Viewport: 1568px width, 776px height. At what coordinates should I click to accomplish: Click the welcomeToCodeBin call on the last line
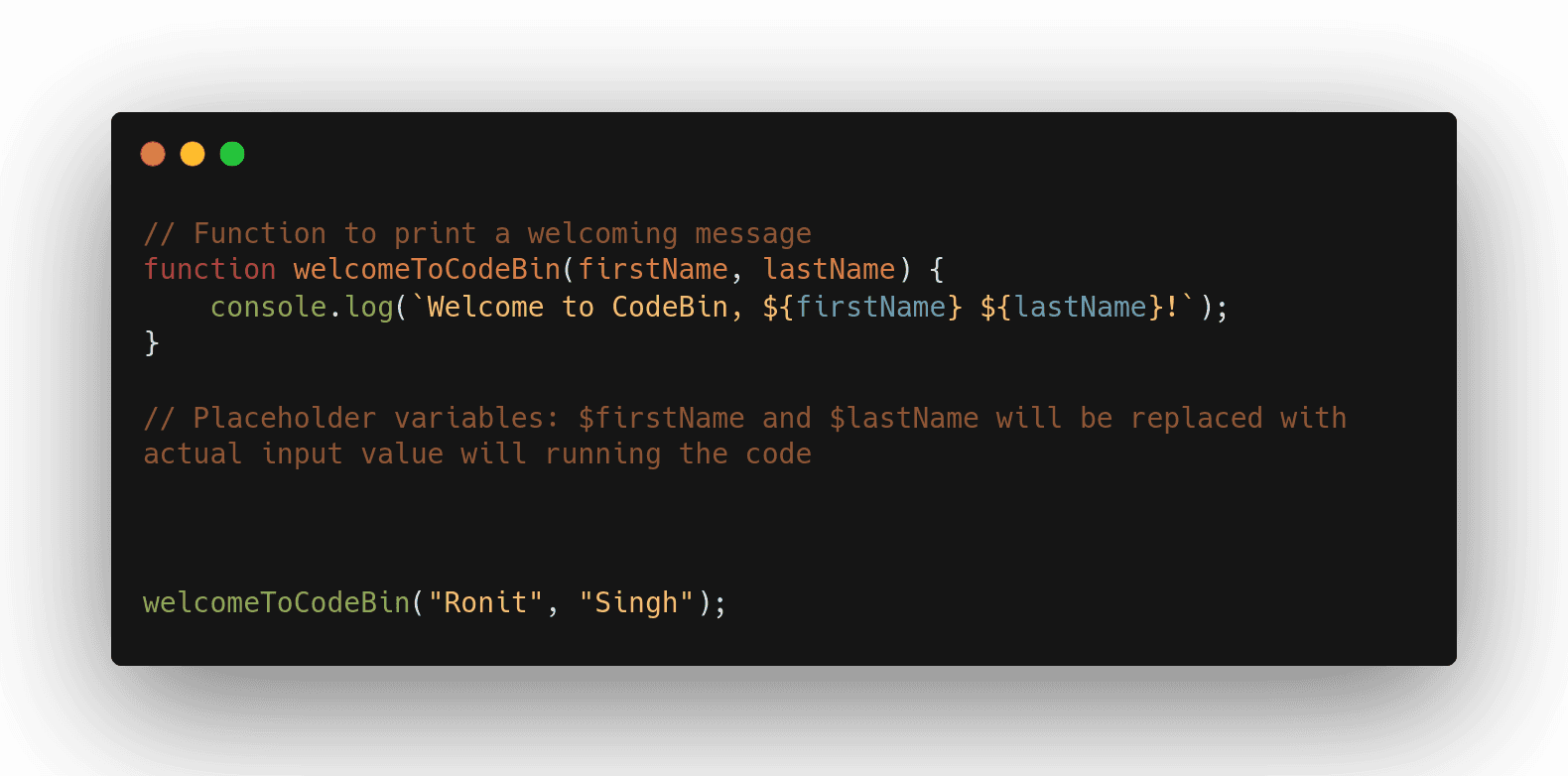276,603
